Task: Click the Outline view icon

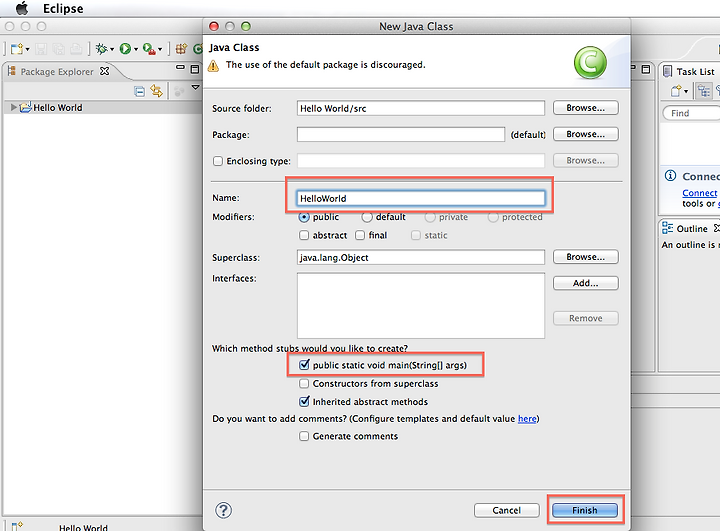Action: 667,228
